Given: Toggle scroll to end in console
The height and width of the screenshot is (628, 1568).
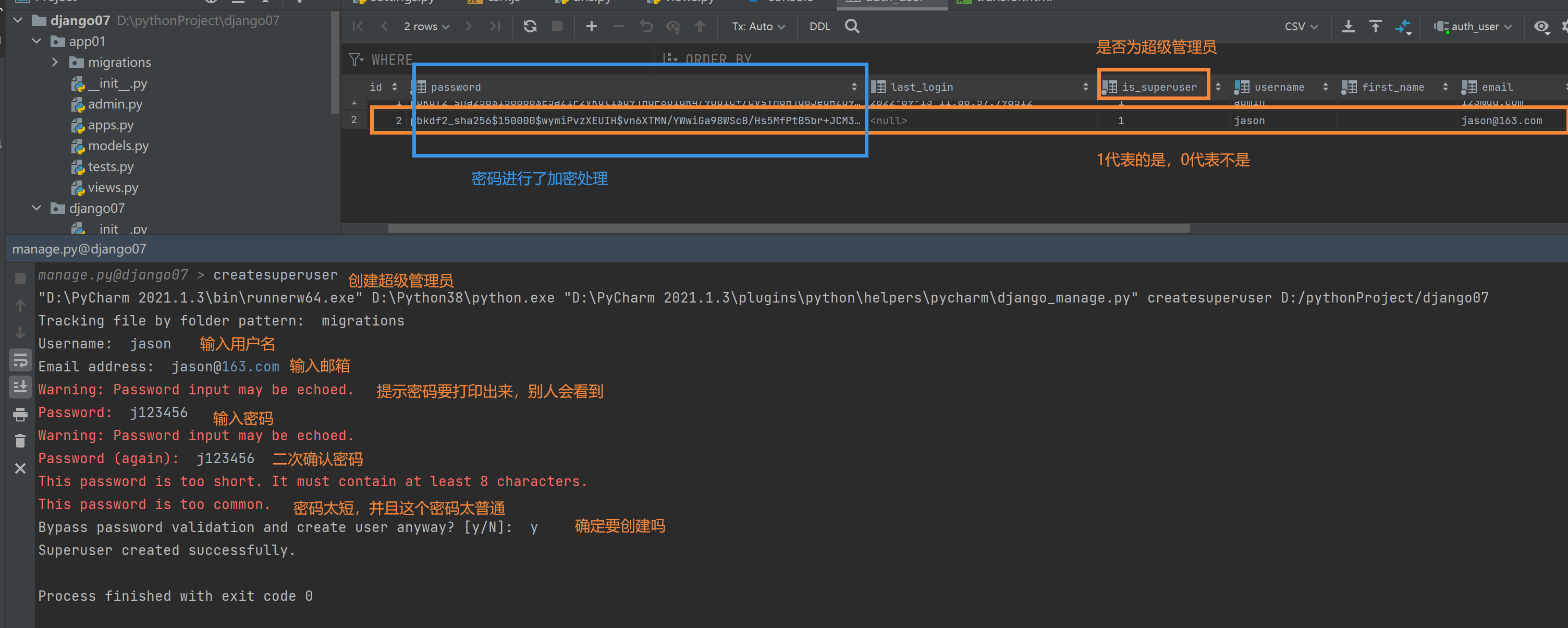Looking at the screenshot, I should coord(20,387).
